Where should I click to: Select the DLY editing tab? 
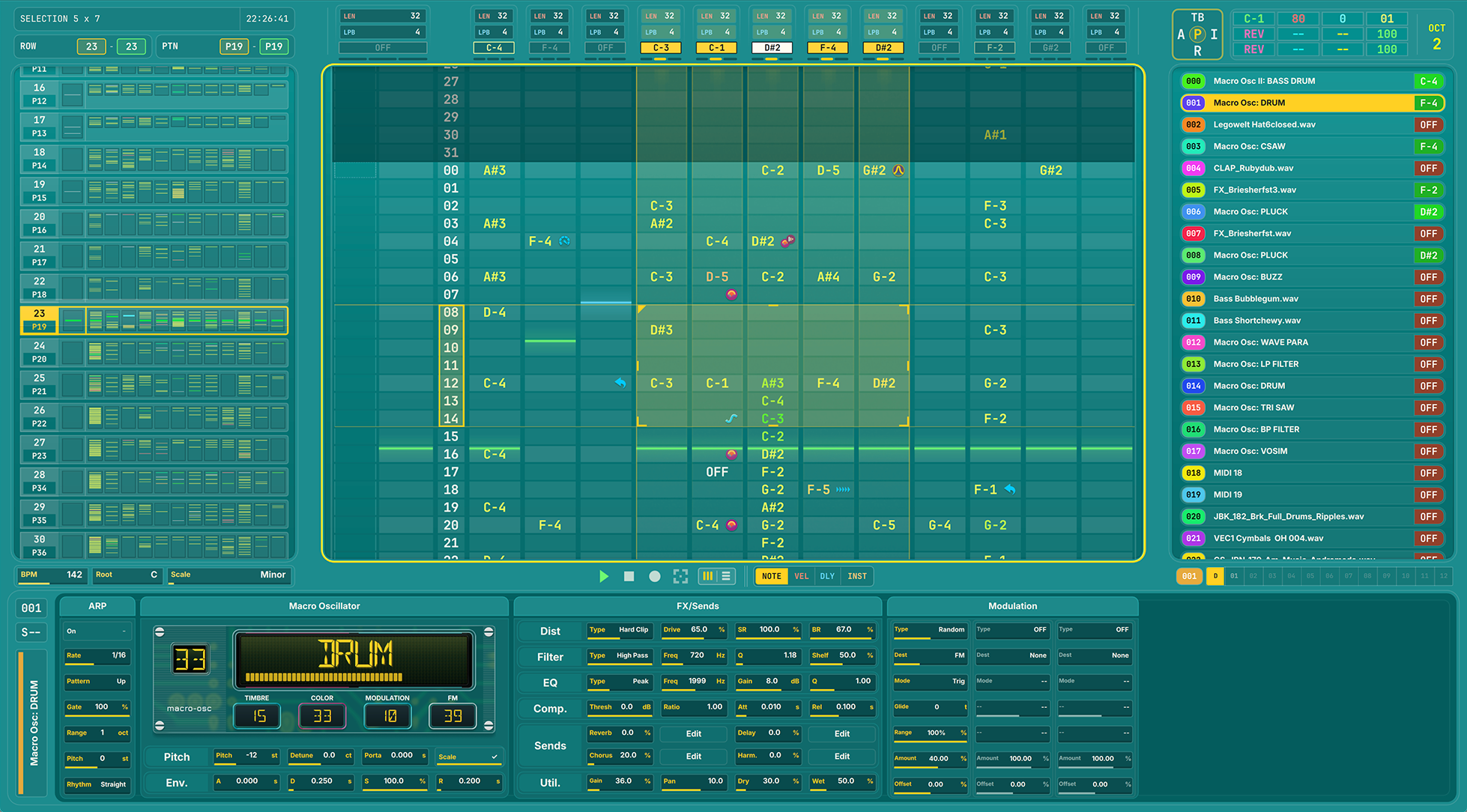(827, 576)
